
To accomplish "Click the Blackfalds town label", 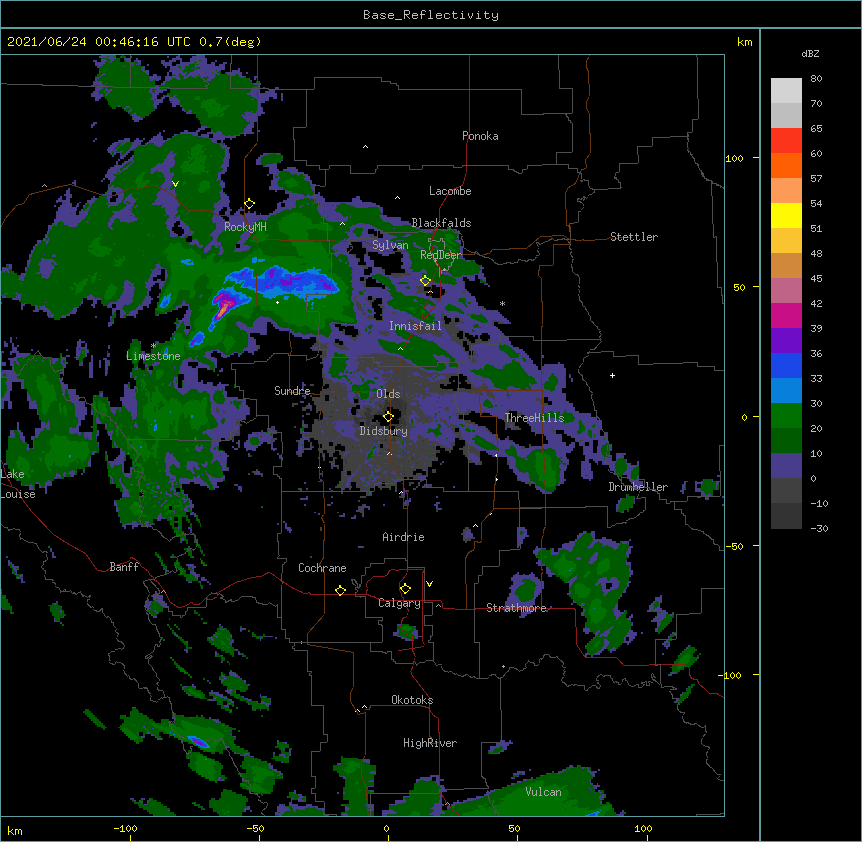I will (x=441, y=223).
